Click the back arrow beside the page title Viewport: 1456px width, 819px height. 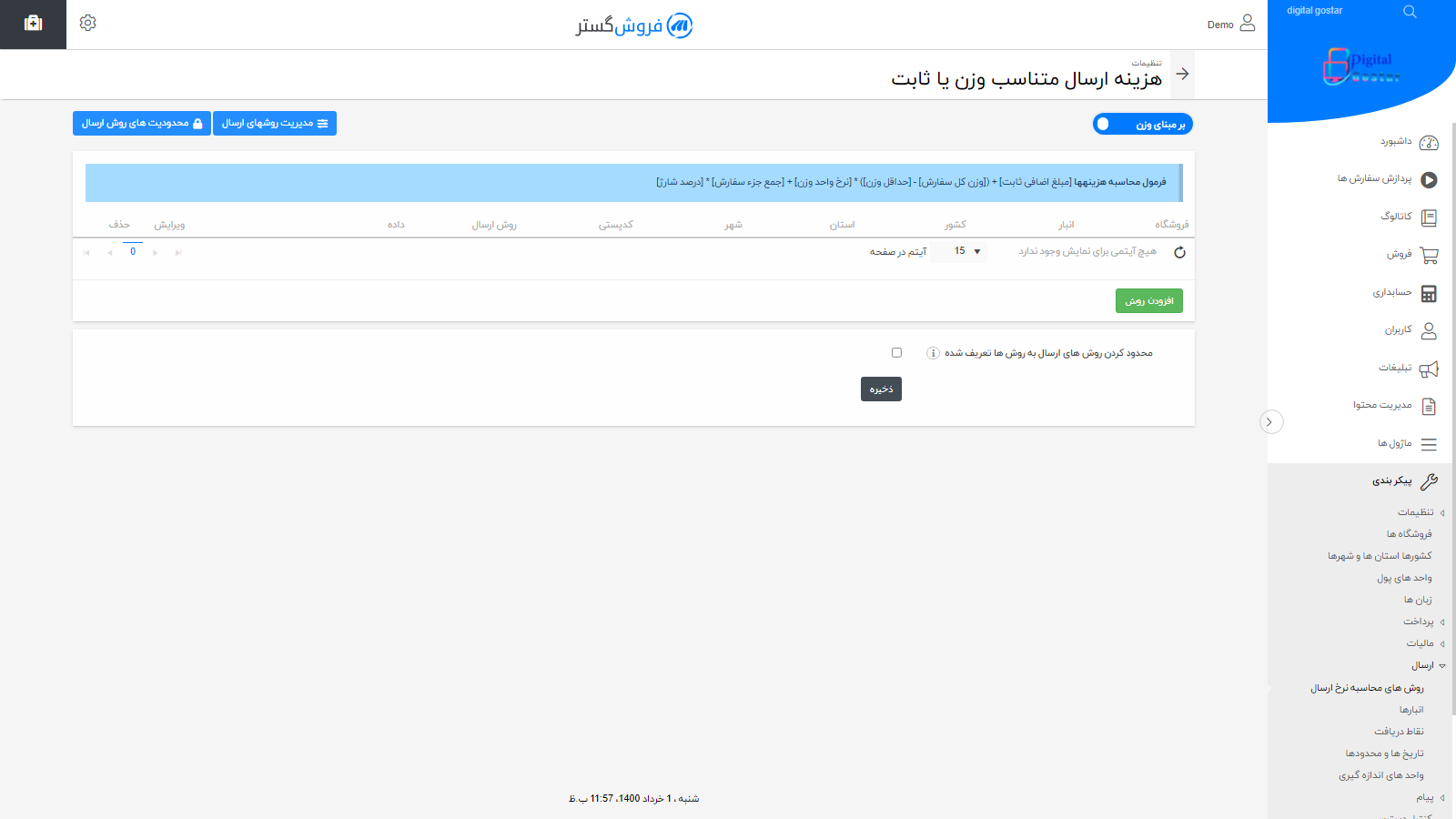[1181, 74]
